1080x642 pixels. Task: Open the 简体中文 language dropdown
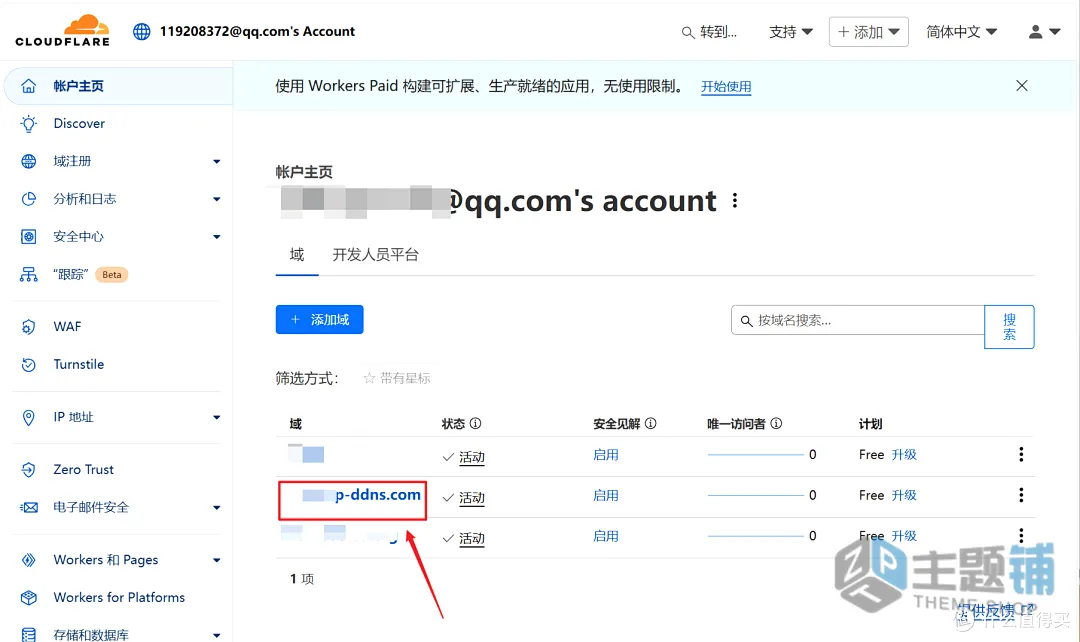pyautogui.click(x=962, y=32)
